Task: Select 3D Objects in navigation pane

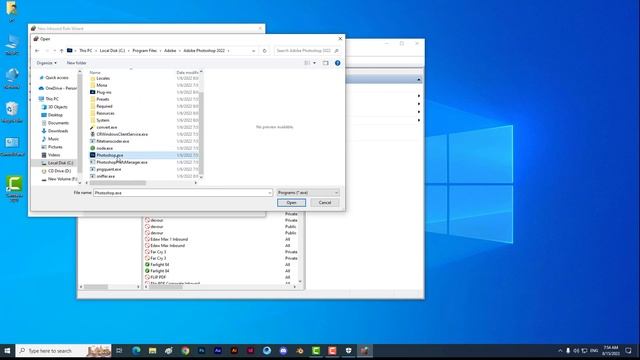Action: (x=54, y=107)
